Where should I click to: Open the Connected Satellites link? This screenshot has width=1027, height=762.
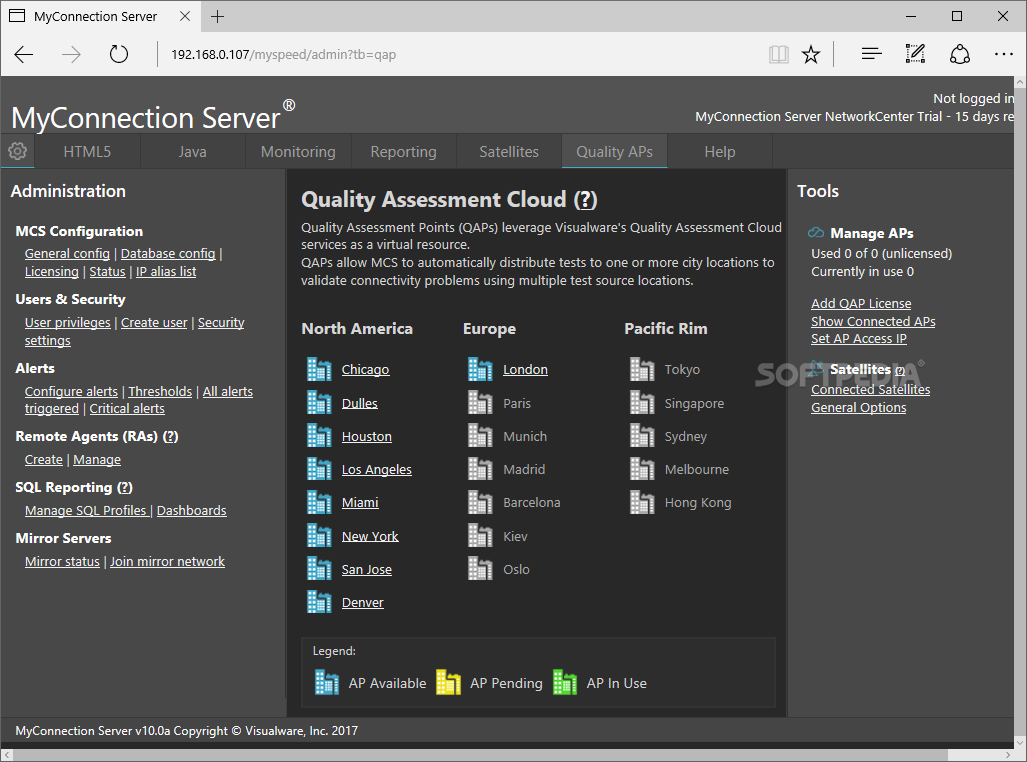870,389
